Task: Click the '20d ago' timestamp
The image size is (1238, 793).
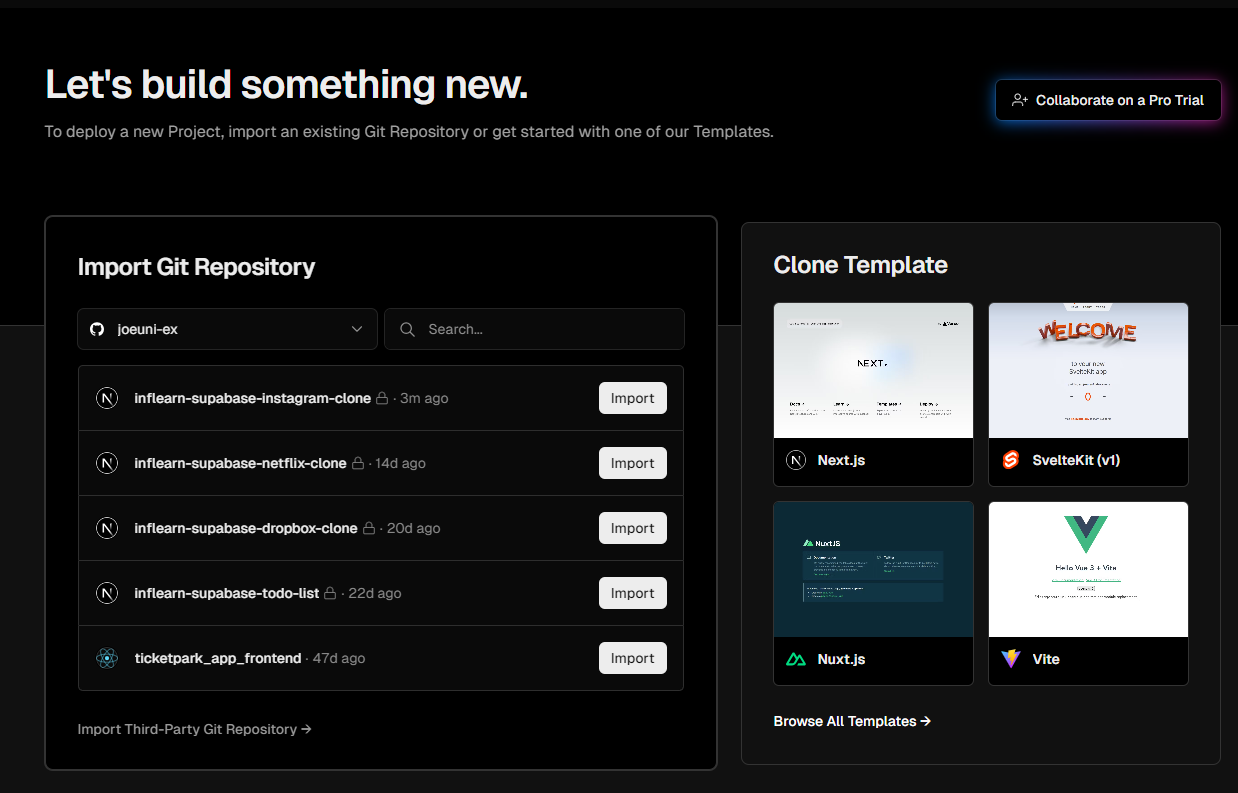Action: coord(413,528)
